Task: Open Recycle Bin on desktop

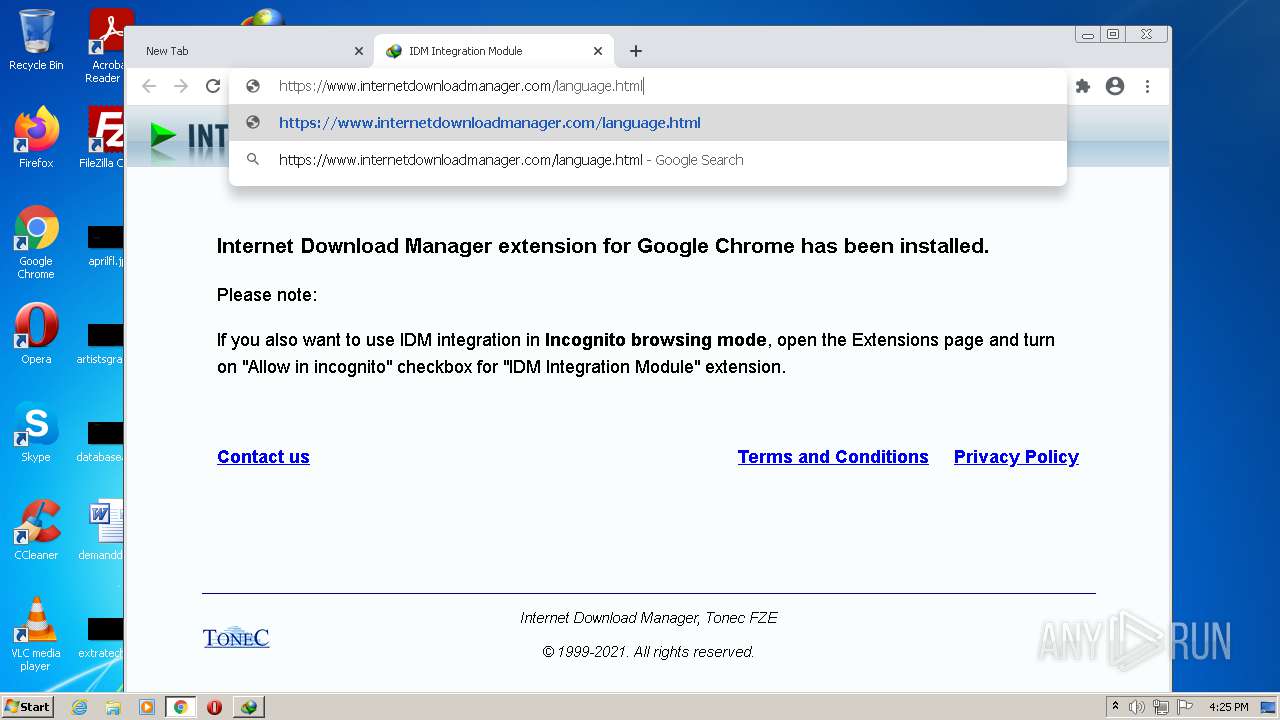Action: click(36, 40)
